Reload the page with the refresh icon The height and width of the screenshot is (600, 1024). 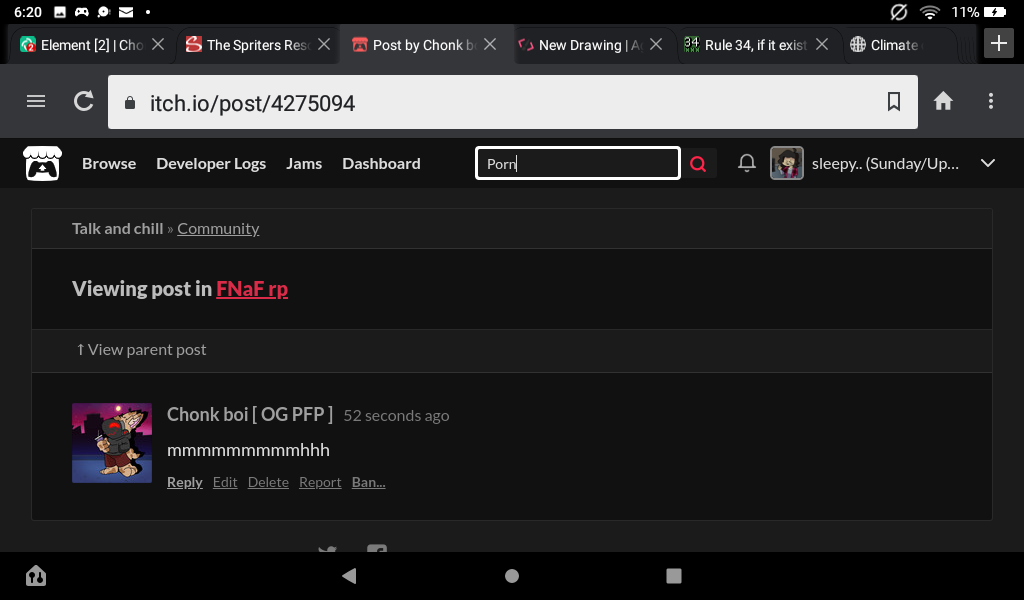point(84,101)
